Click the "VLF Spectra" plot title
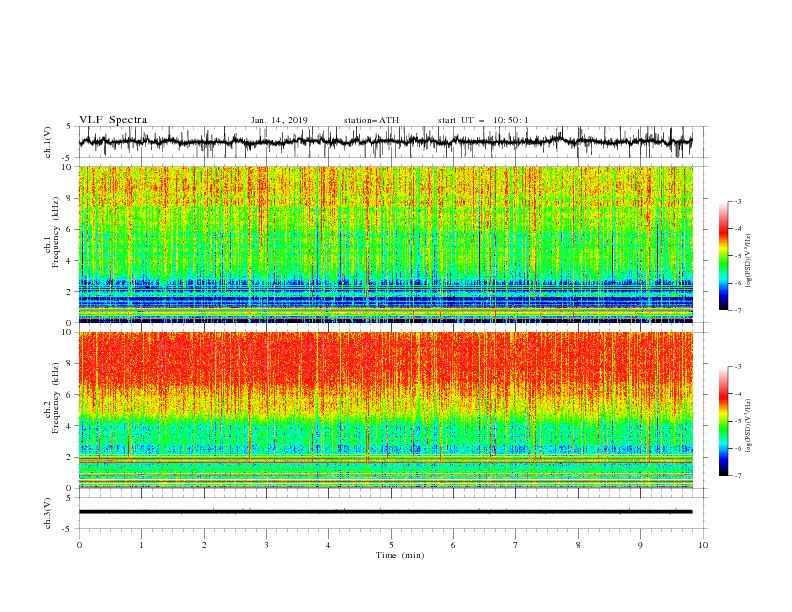 tap(113, 120)
